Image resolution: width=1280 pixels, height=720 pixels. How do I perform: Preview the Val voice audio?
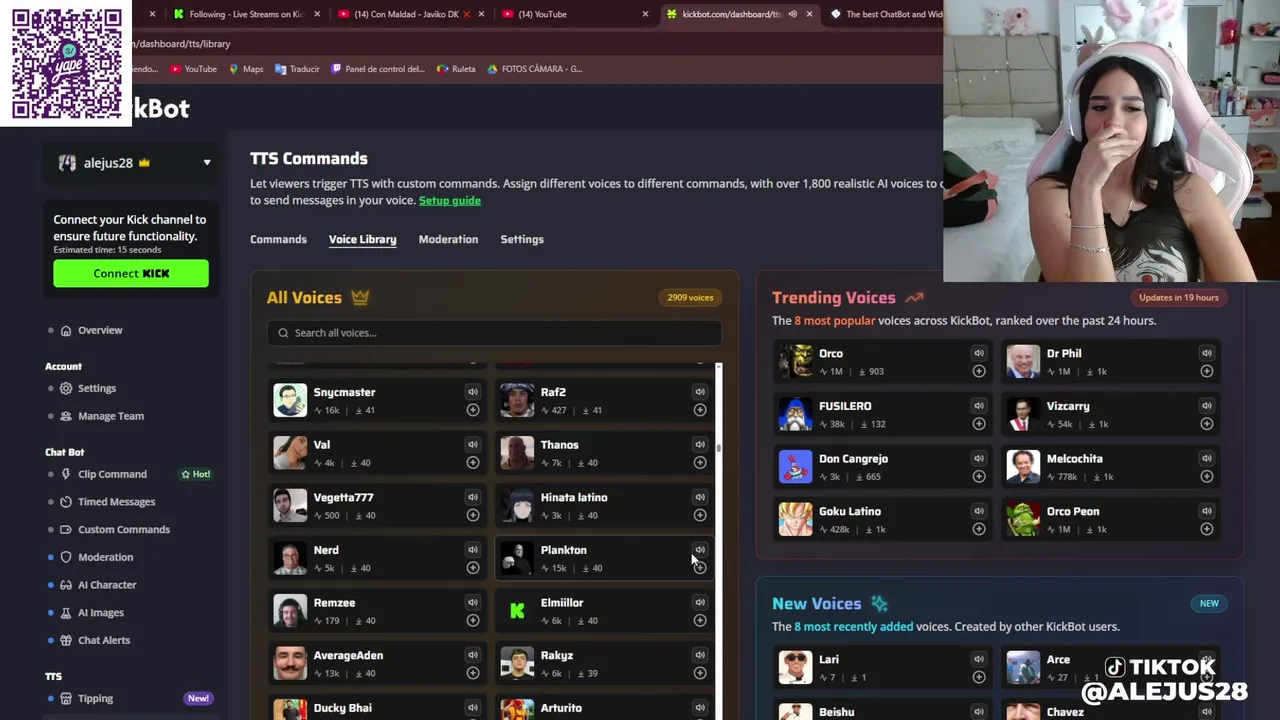(x=473, y=445)
